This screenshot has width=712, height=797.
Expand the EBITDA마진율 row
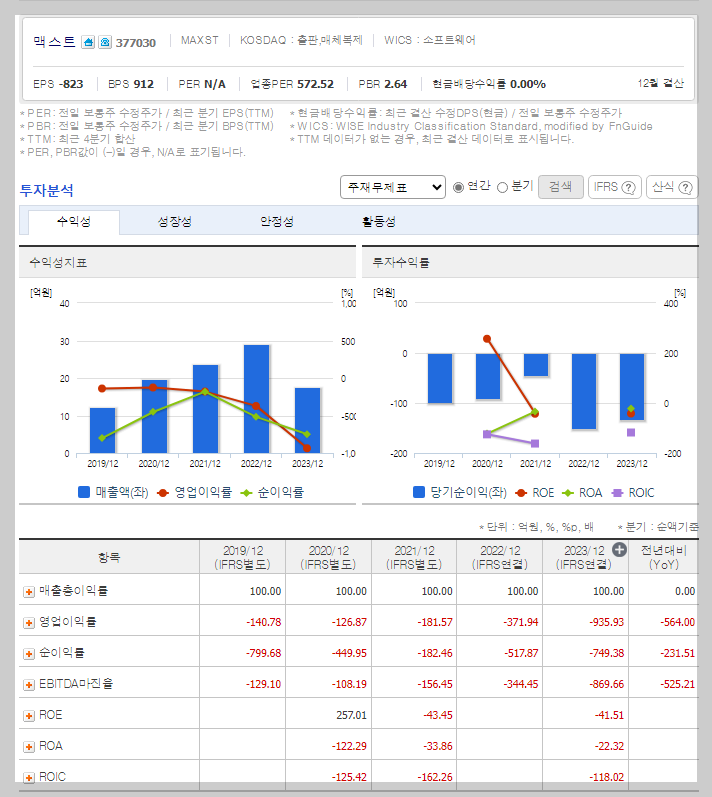[x=29, y=685]
